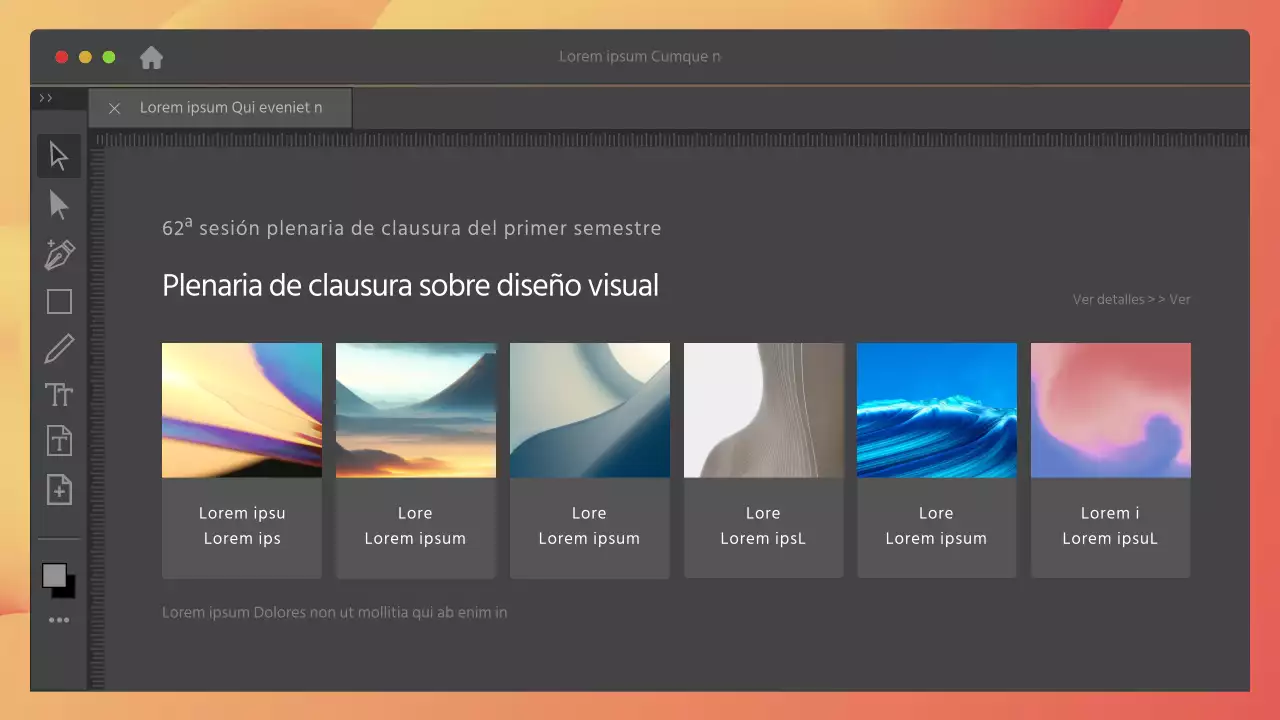Expand the chevrons panel toggle
Screen dimensions: 1280x720
tap(46, 98)
